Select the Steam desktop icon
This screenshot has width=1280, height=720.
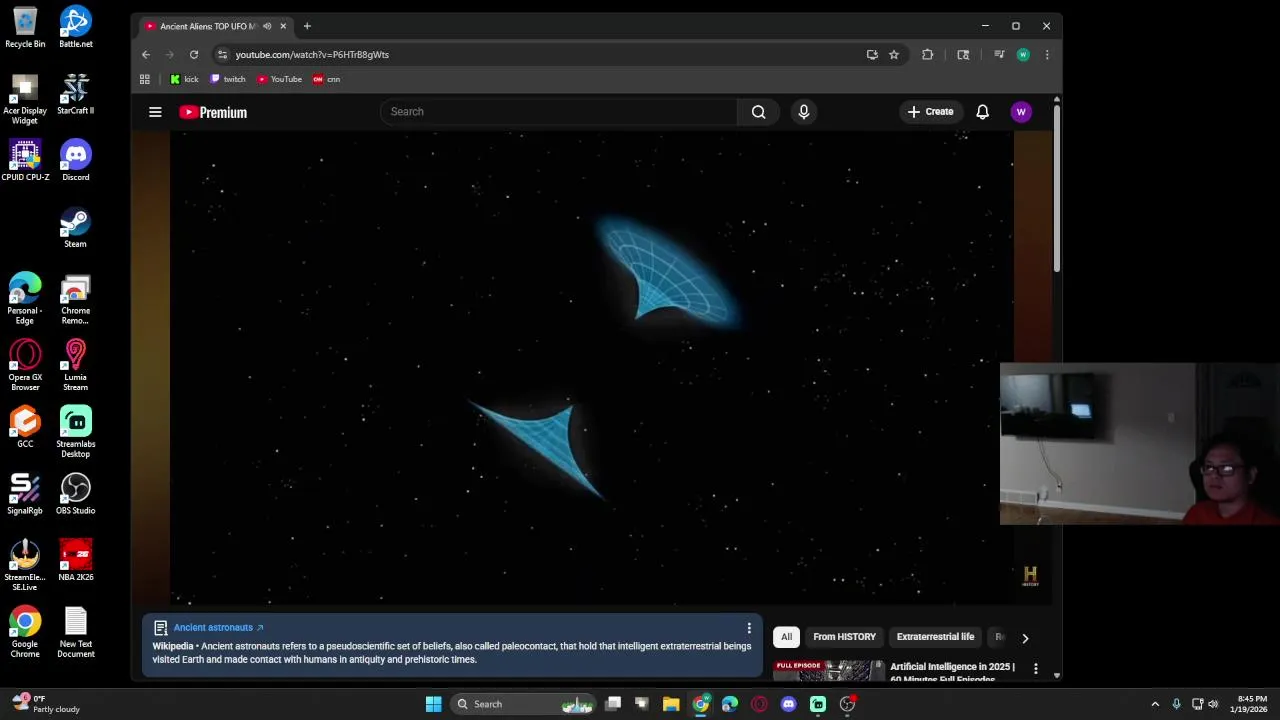(76, 227)
